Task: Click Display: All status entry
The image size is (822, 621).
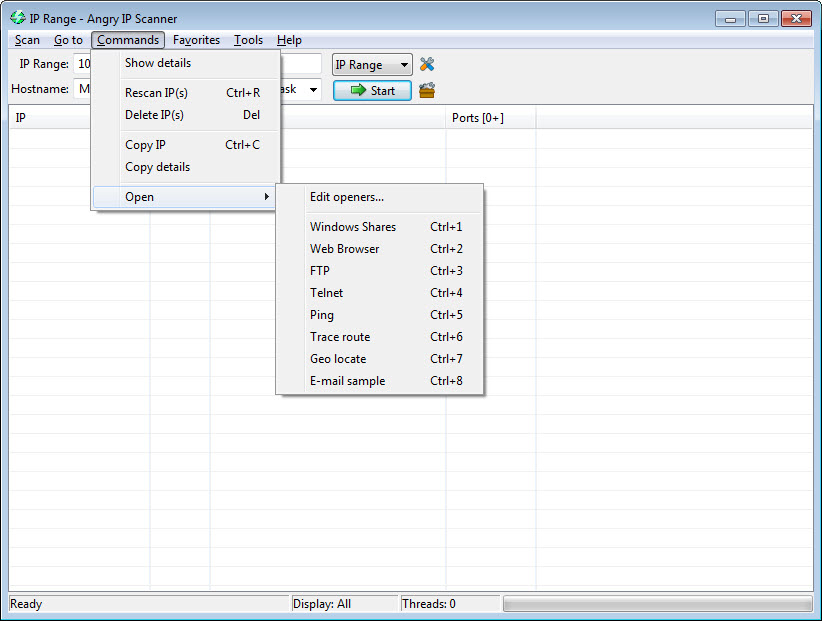Action: coord(322,604)
